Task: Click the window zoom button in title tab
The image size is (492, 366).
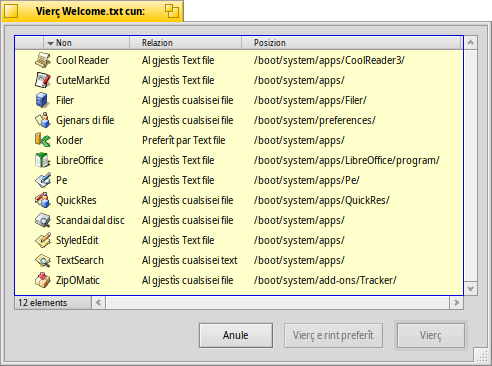Action: coord(172,11)
